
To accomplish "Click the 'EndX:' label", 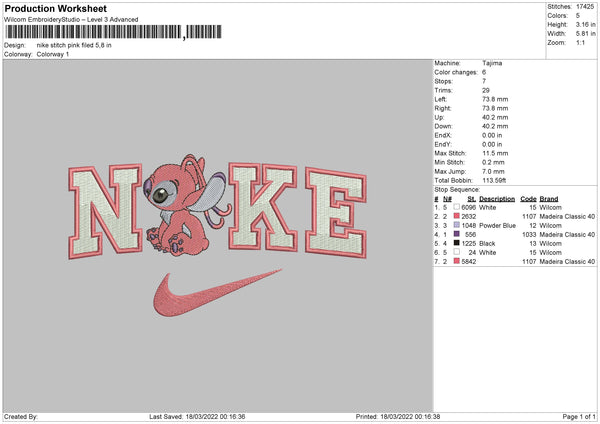I will (x=443, y=135).
